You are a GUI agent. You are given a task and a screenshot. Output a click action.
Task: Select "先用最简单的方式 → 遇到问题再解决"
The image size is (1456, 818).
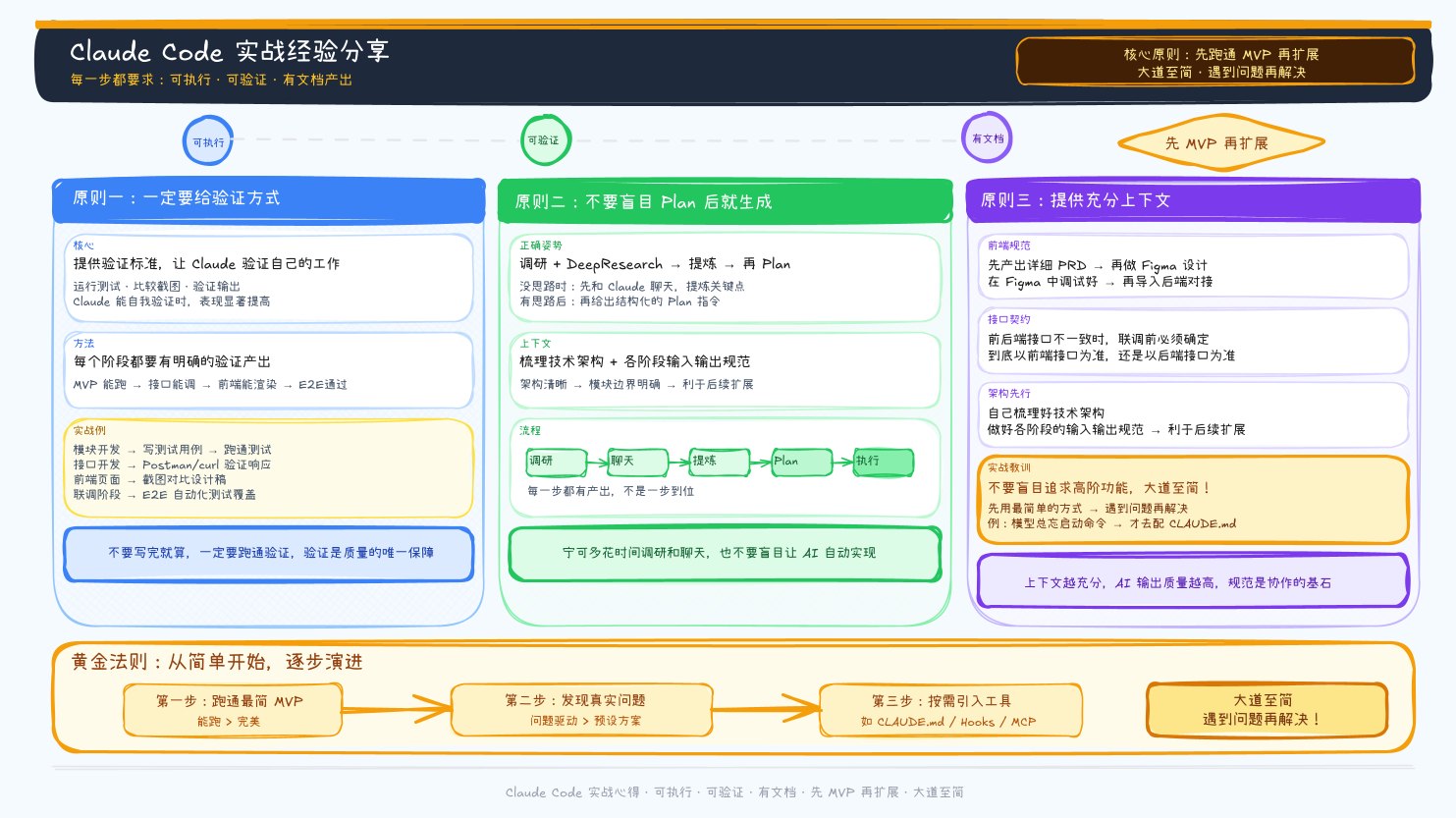click(x=1088, y=509)
